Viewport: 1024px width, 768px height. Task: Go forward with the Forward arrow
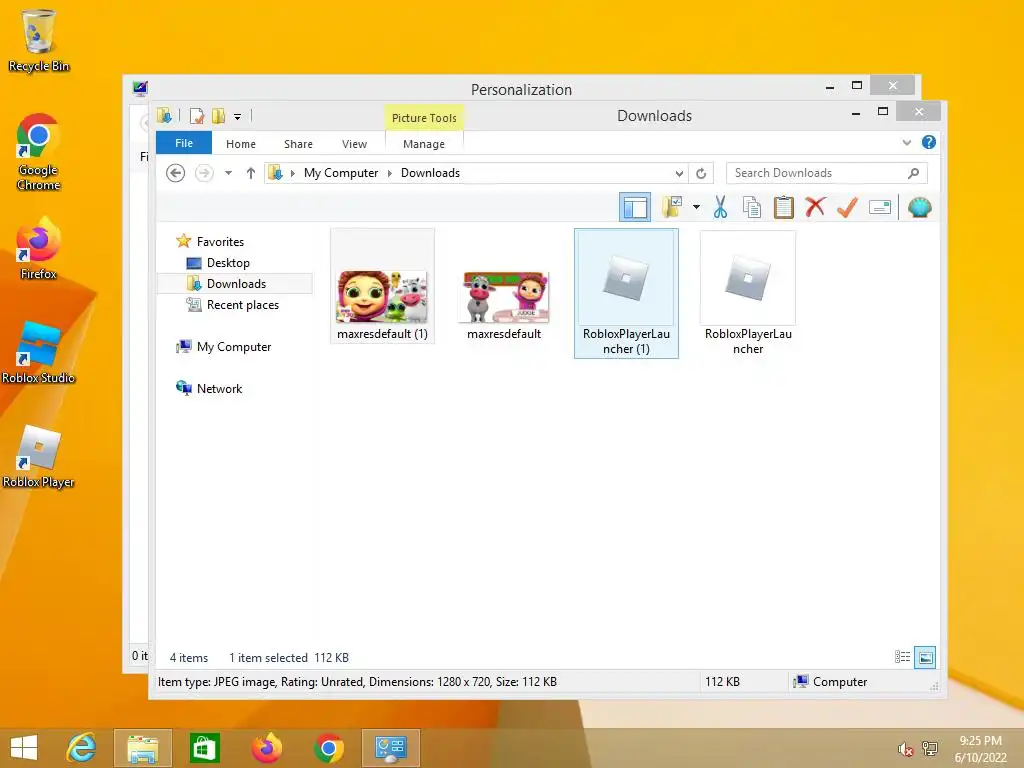click(x=204, y=173)
